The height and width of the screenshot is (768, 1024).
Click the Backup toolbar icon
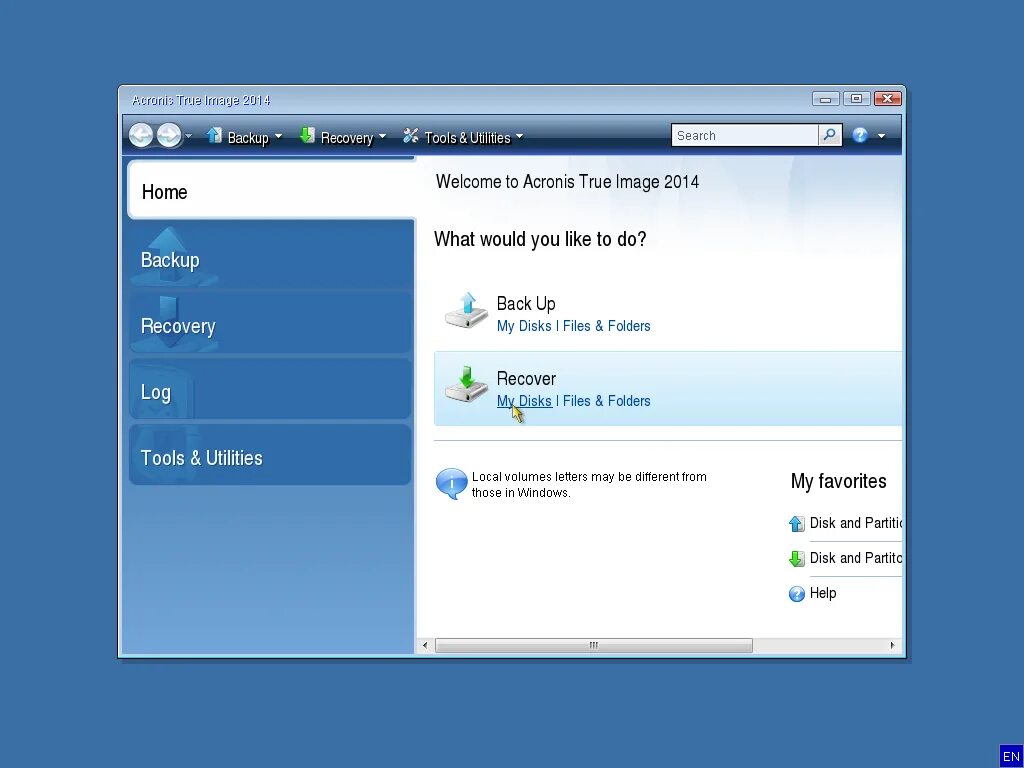(x=214, y=135)
